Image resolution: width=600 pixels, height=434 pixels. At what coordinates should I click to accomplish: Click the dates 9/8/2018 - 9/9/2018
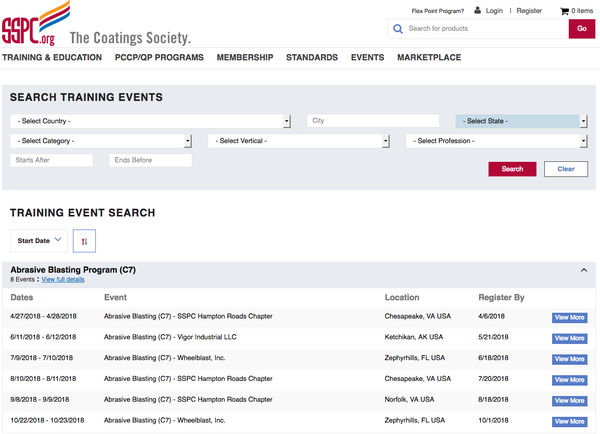coord(40,400)
